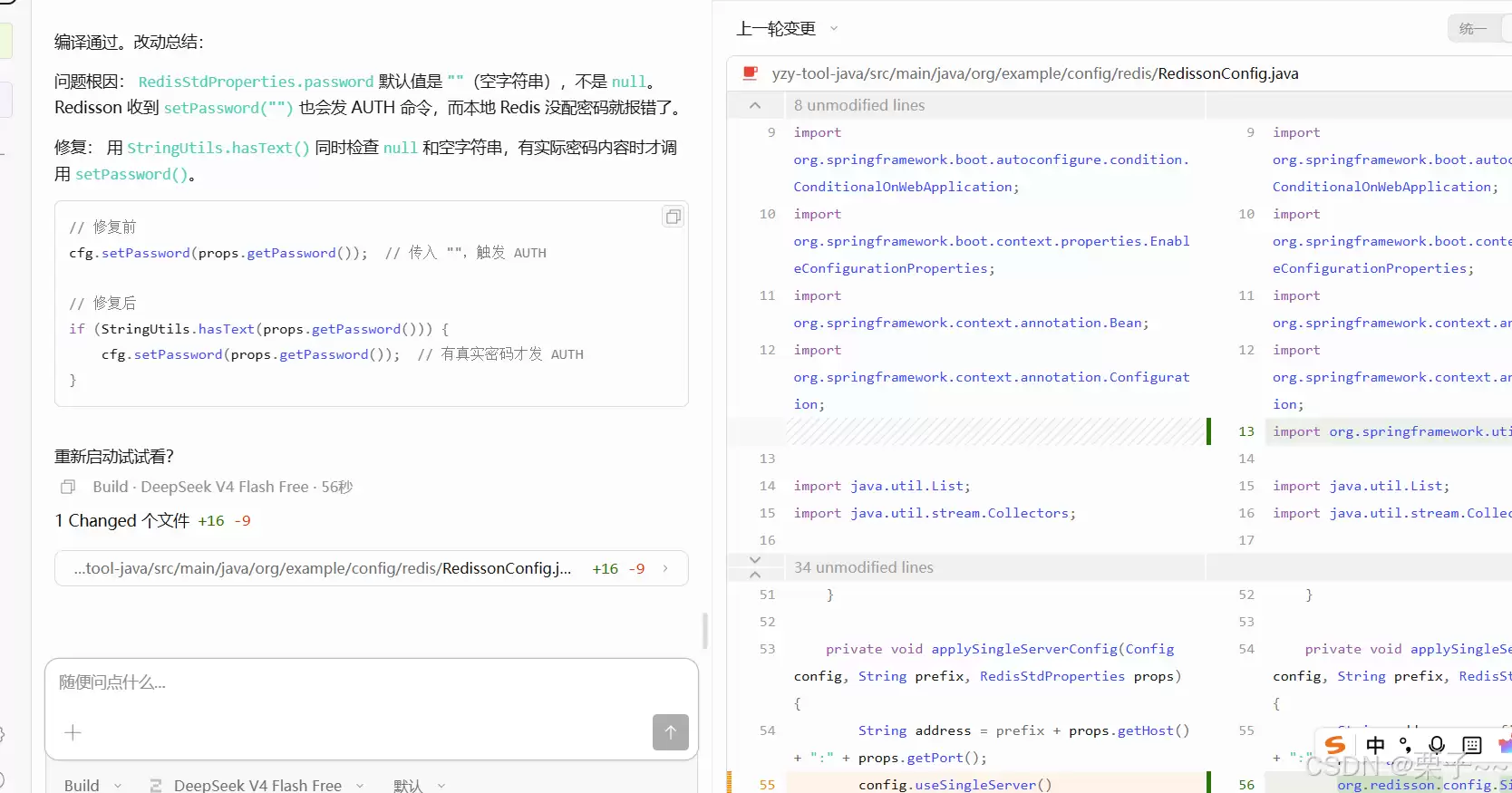Image resolution: width=1512 pixels, height=793 pixels.
Task: Copy the response via icon beside Build · DeepSeek
Action: pyautogui.click(x=68, y=488)
